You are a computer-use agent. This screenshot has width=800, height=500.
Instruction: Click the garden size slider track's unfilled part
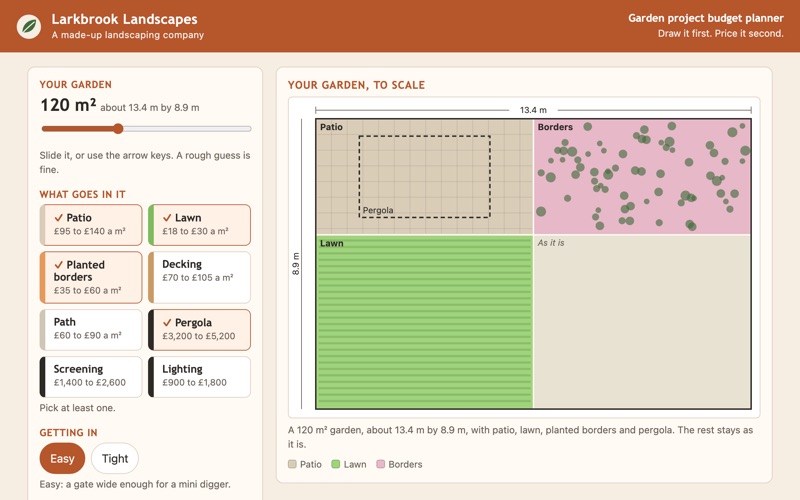187,129
